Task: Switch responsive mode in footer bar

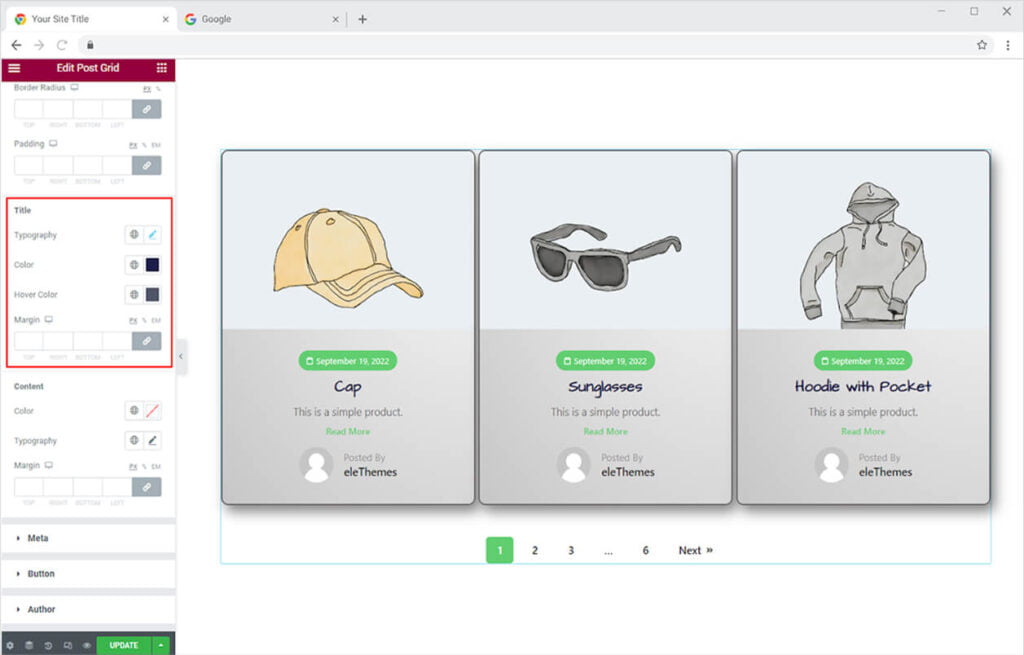Action: pyautogui.click(x=68, y=645)
